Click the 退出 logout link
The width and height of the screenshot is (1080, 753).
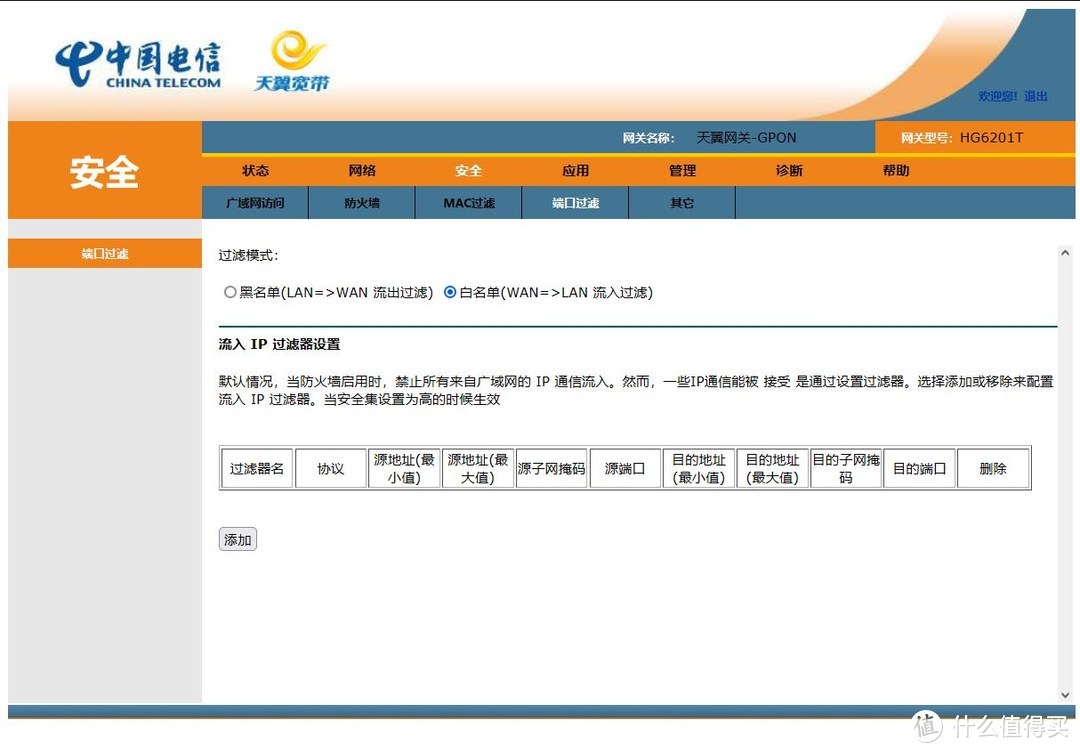pyautogui.click(x=1037, y=96)
